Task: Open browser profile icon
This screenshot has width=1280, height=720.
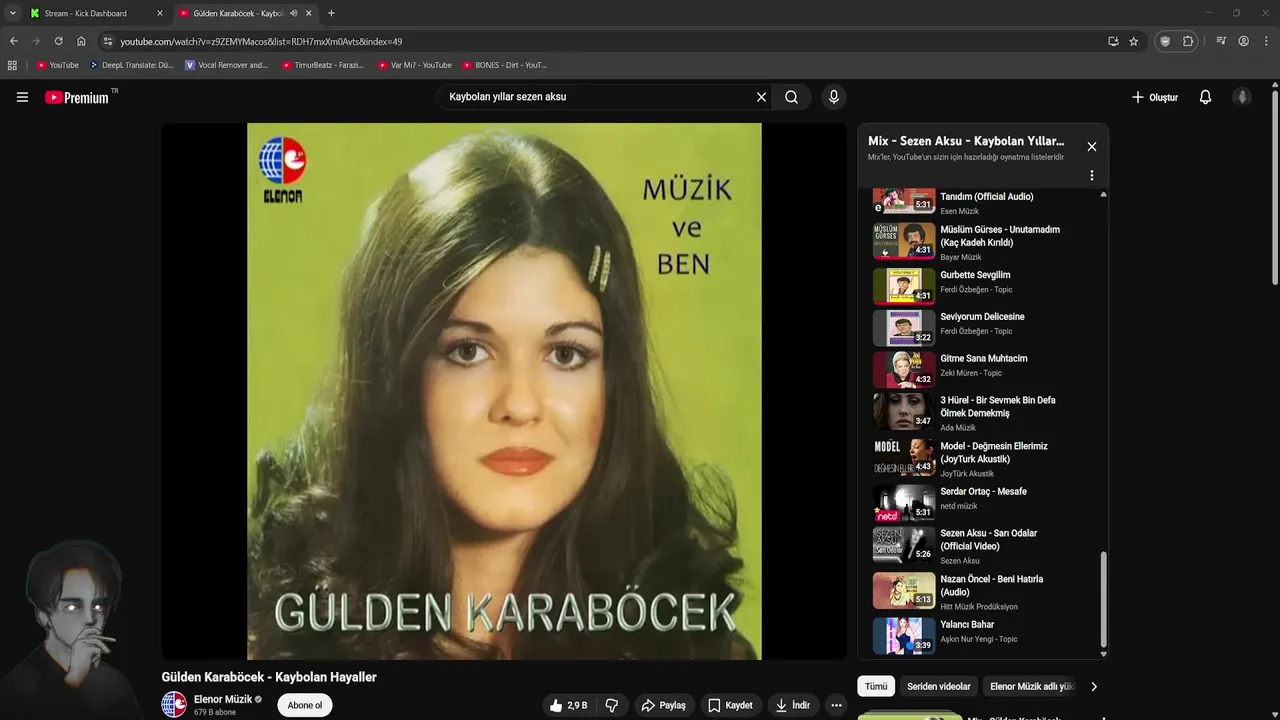Action: click(x=1244, y=41)
